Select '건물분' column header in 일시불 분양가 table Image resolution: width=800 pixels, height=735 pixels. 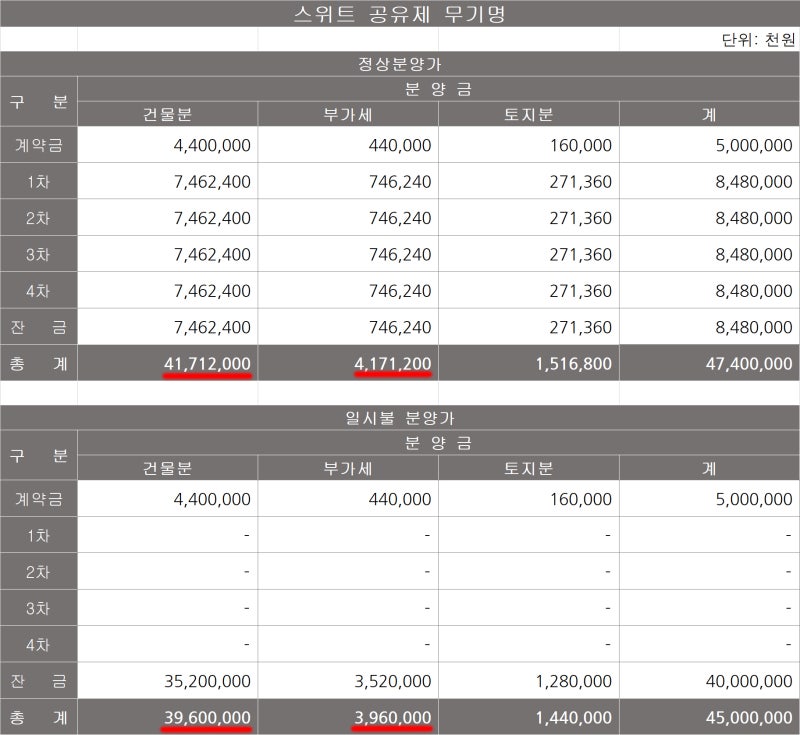167,468
